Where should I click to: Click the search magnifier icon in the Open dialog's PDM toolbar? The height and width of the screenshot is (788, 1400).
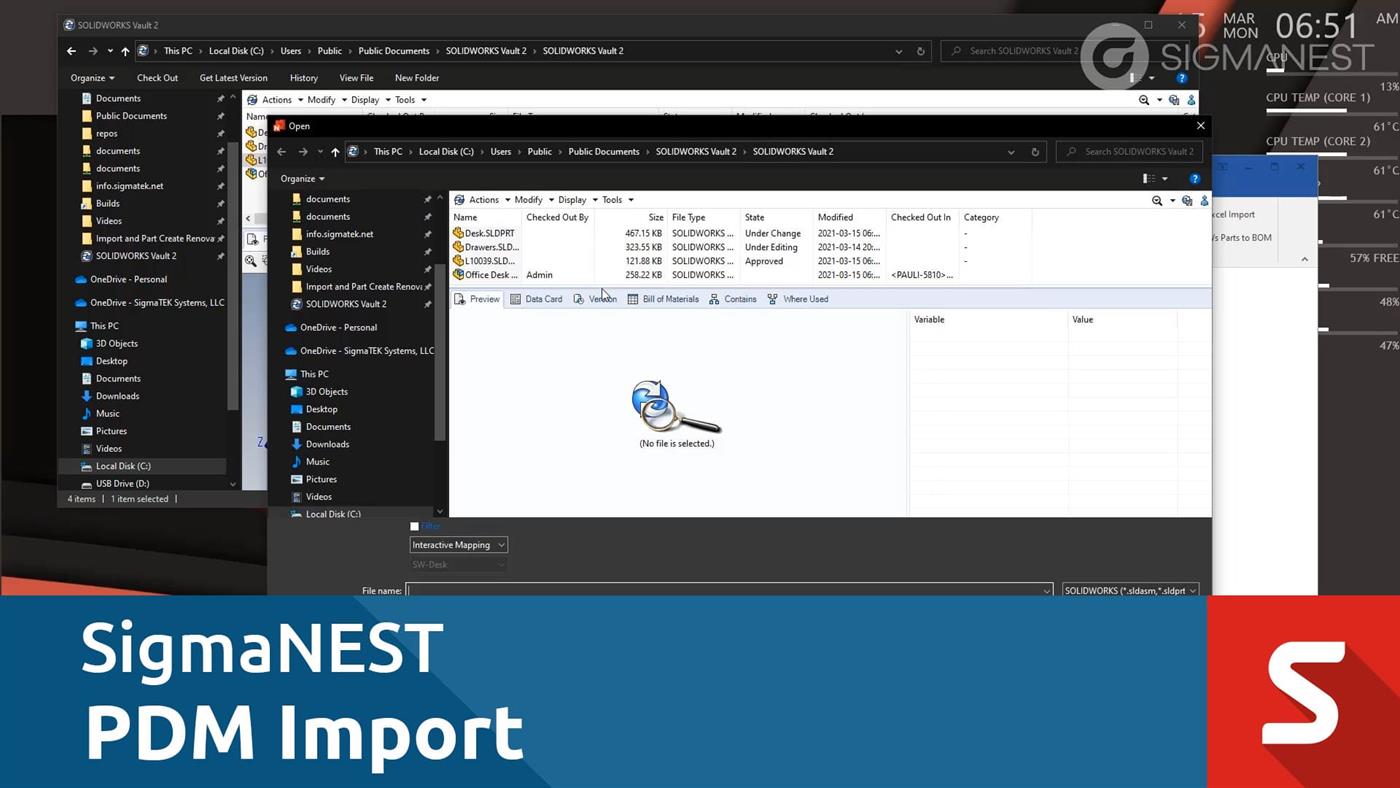(1157, 200)
